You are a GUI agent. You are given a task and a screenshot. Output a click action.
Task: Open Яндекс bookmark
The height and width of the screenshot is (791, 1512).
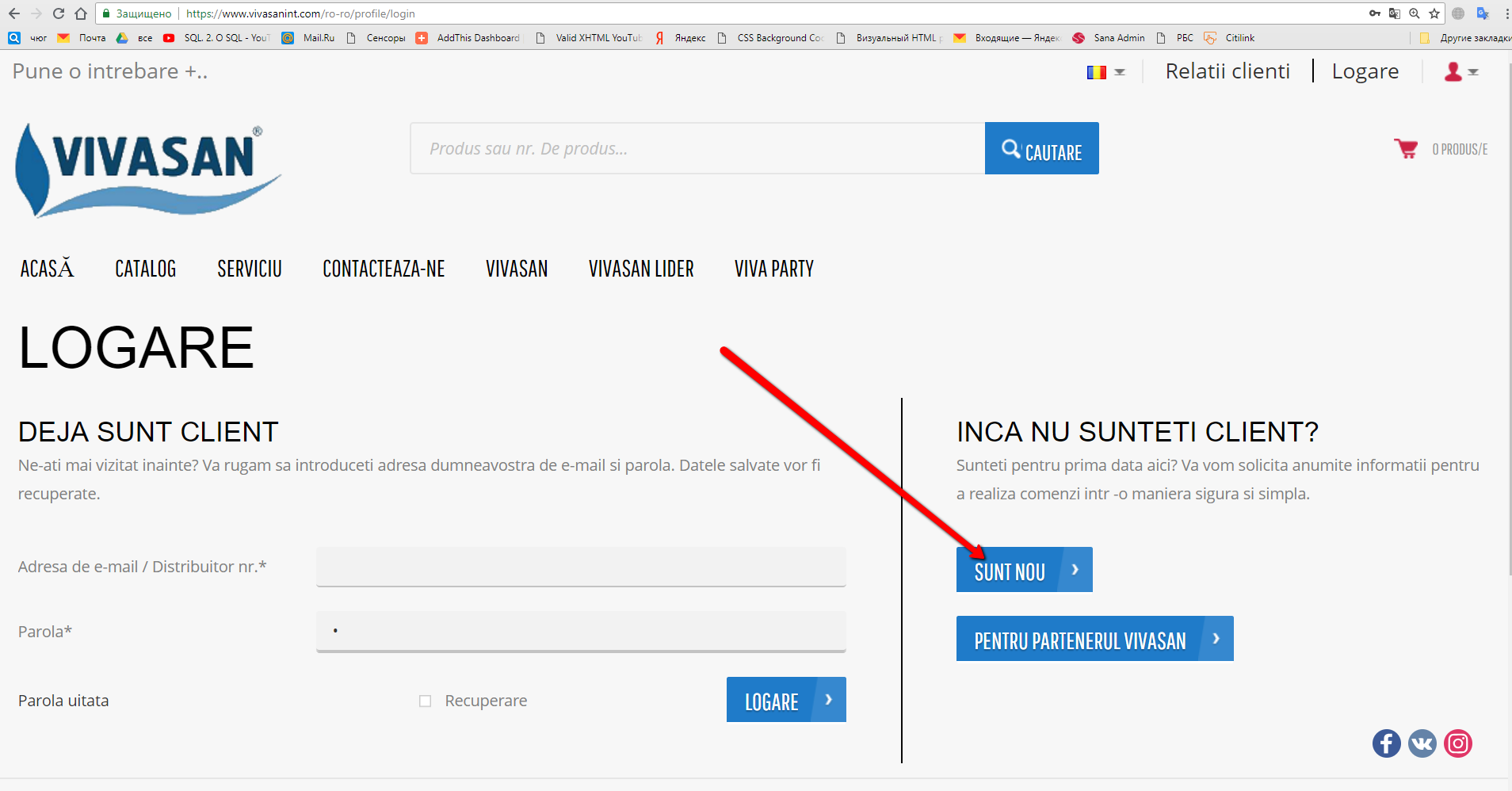tap(681, 37)
